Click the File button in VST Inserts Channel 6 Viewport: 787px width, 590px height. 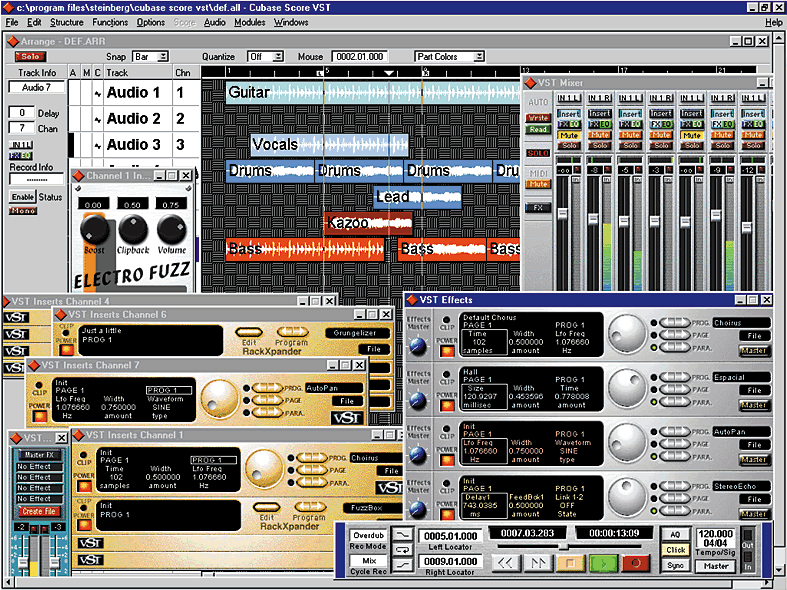coord(374,349)
